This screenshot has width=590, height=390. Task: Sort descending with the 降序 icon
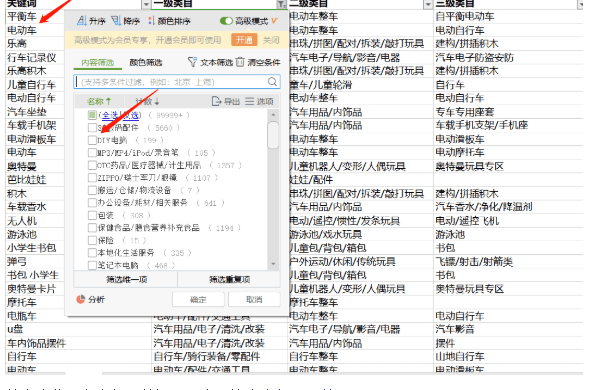[116, 20]
